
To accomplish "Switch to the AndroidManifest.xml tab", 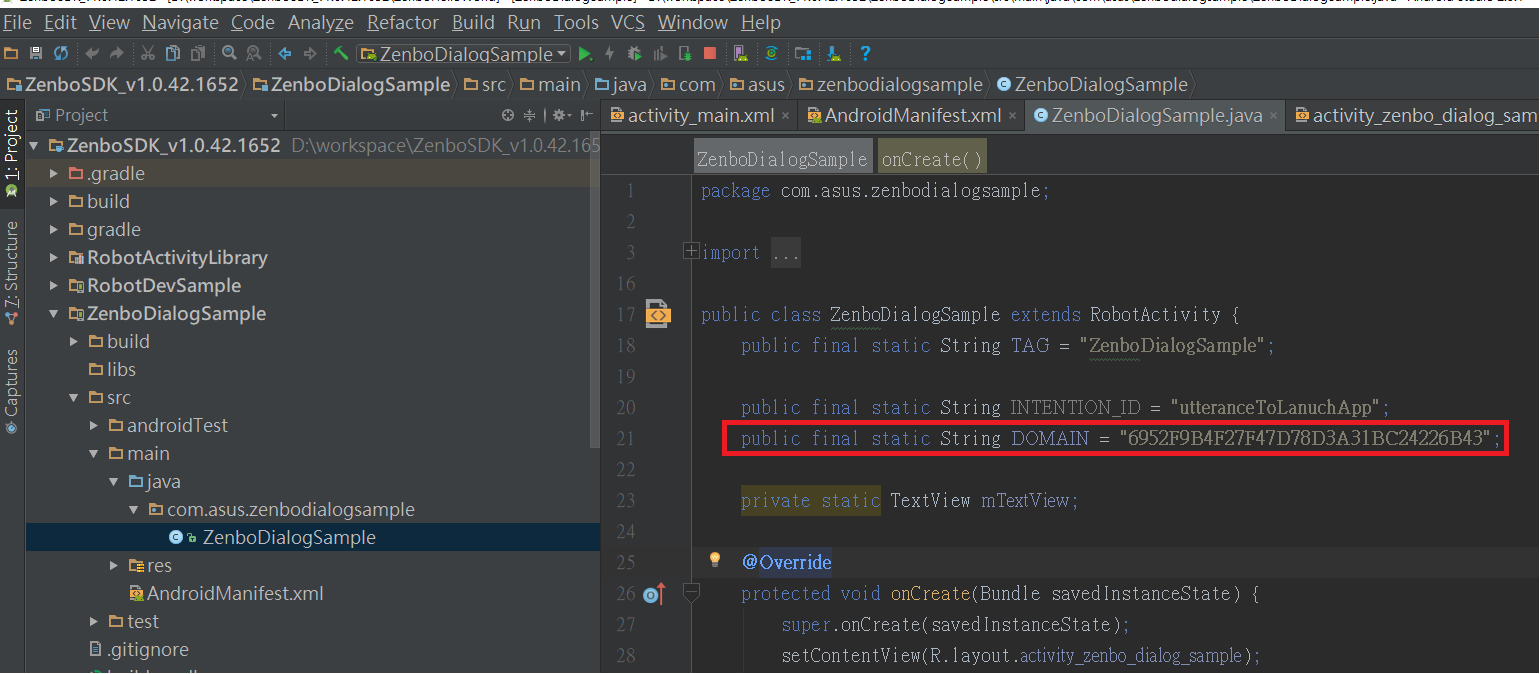I will point(913,116).
